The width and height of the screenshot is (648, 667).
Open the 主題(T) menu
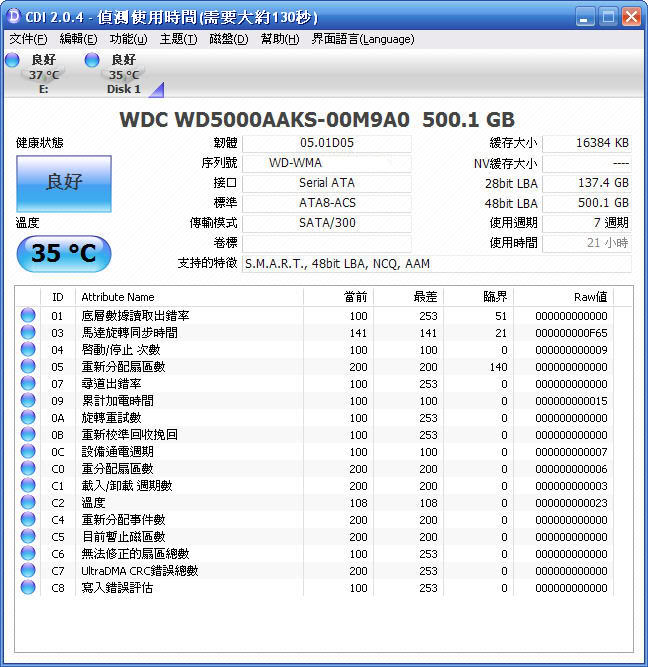[x=178, y=39]
